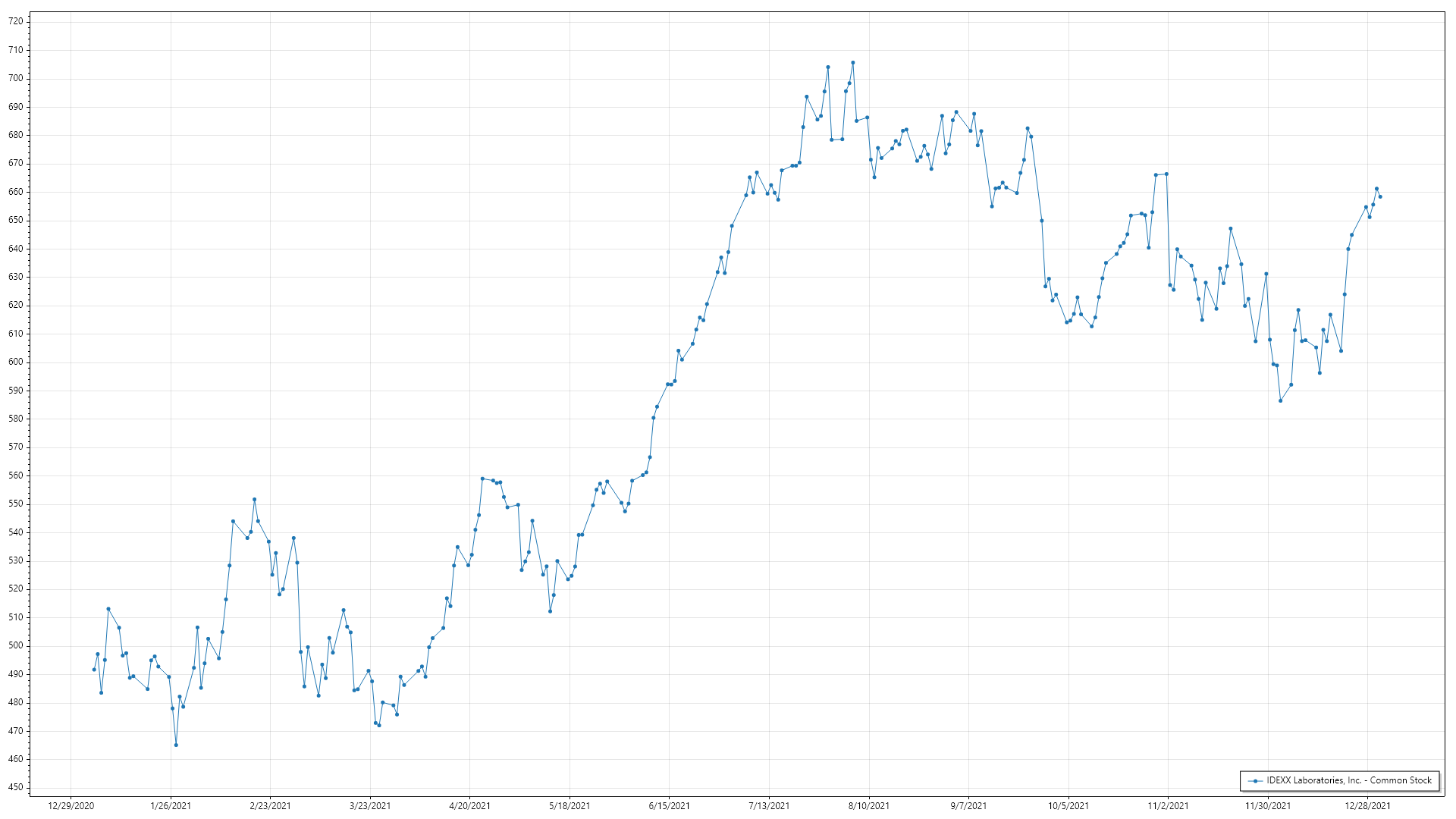Screen dimensions: 1456x819
Task: Click the 550 y-axis value label
Action: [x=16, y=504]
